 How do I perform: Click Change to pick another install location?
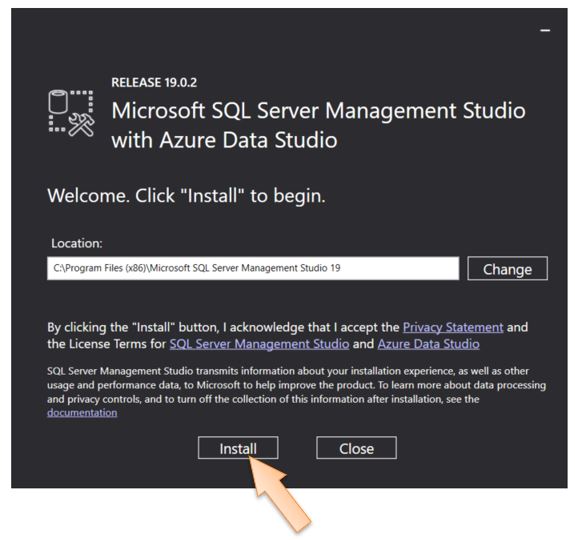coord(508,269)
